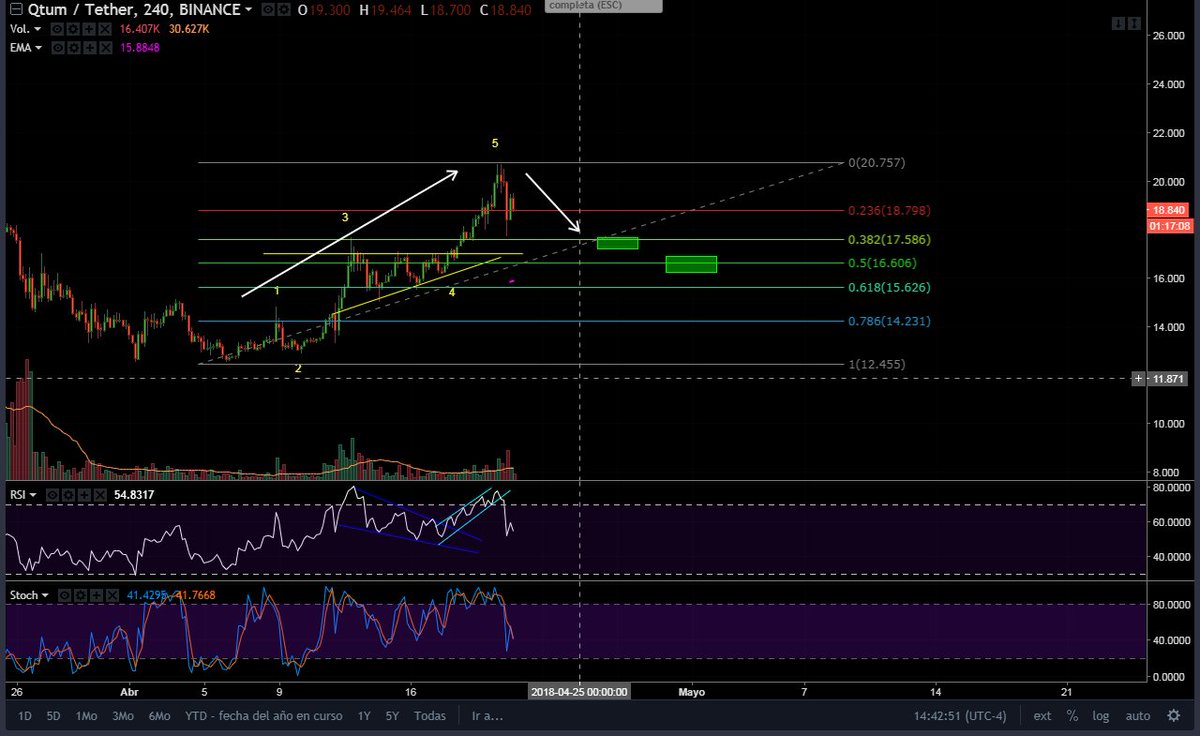Click the 0.786(14.231) Fibonacci label

click(x=891, y=321)
